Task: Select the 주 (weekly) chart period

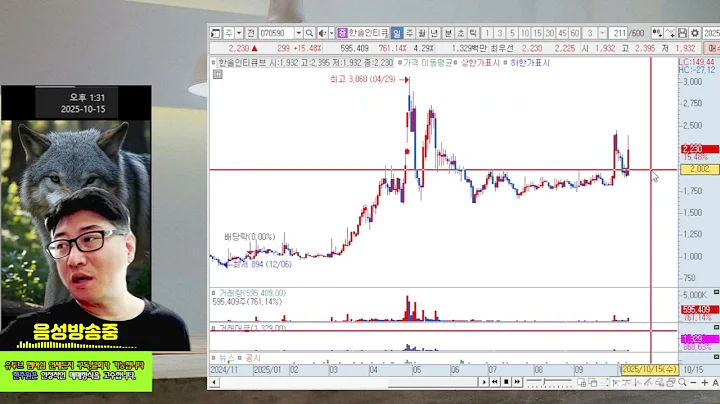Action: 409,33
